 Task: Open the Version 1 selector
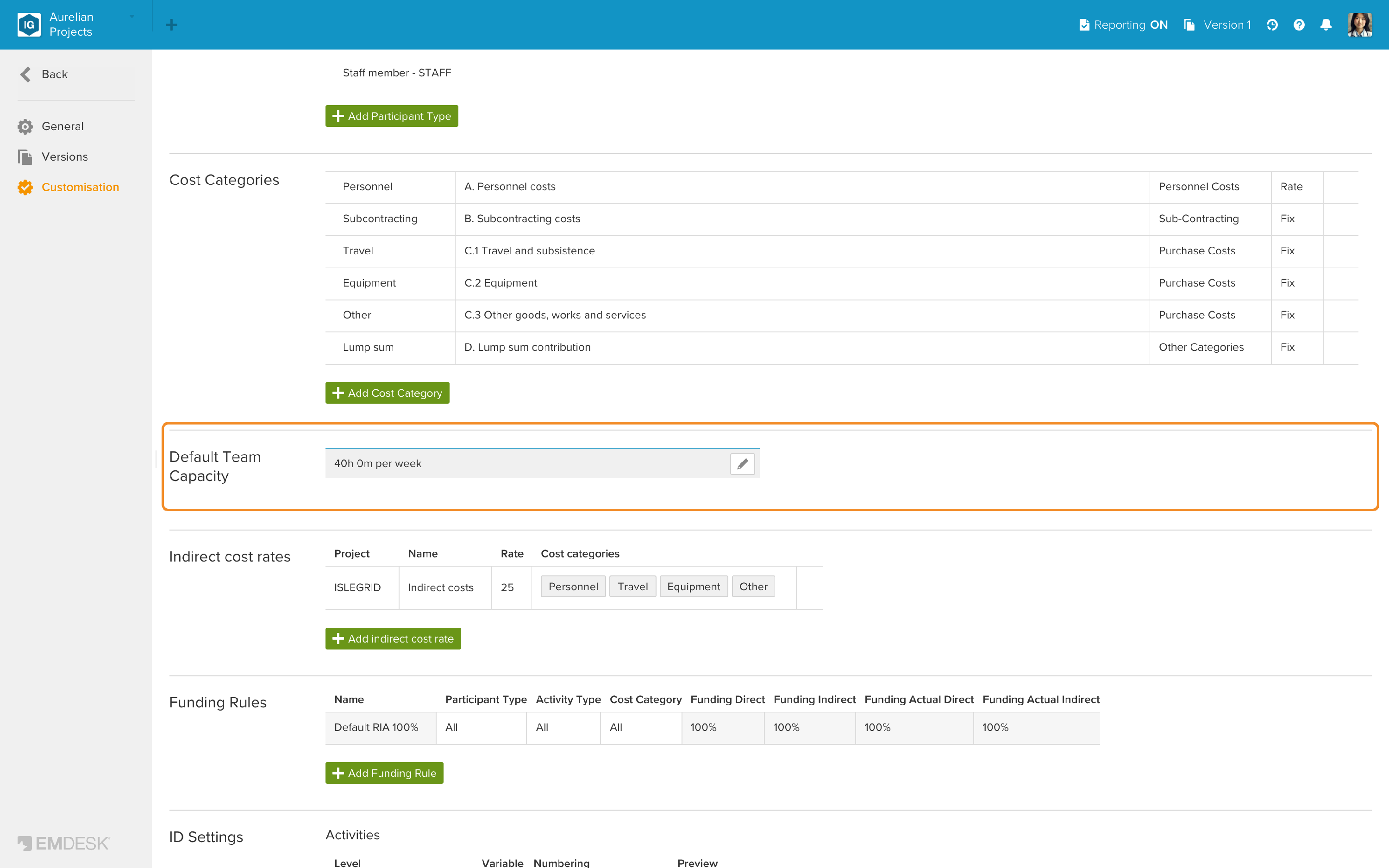[x=1217, y=25]
